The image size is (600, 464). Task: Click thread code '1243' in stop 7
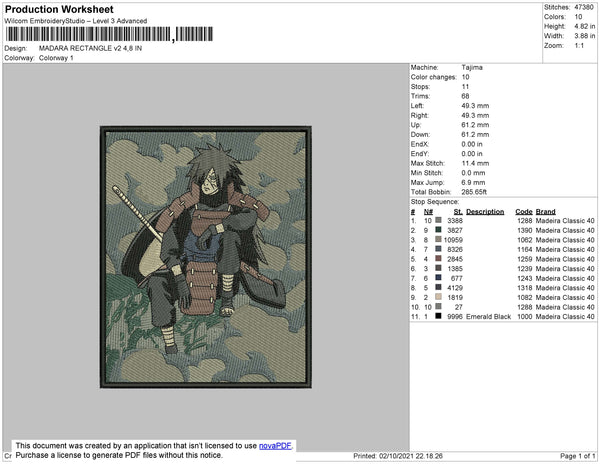[525, 278]
